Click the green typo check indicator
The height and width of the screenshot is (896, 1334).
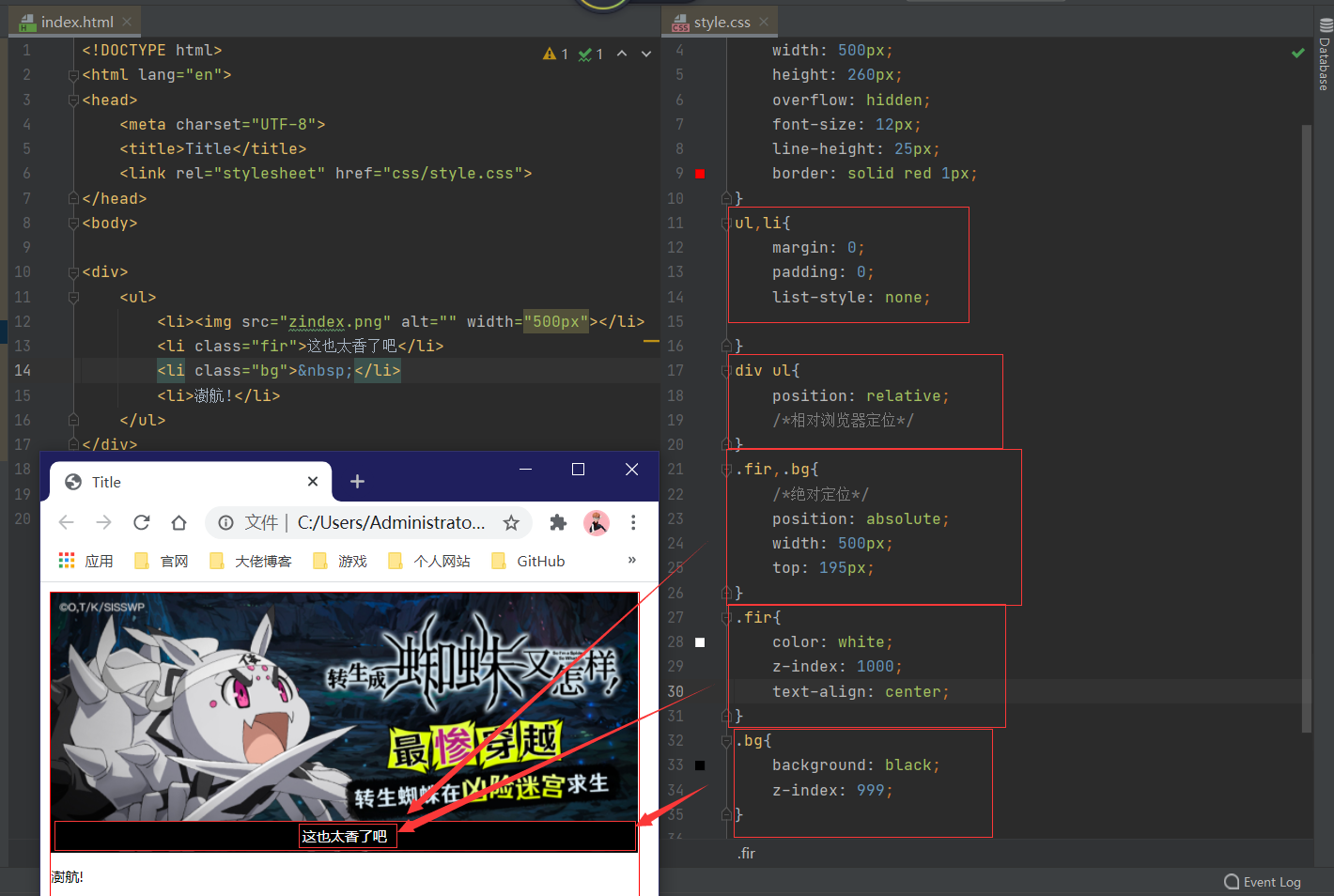tap(590, 54)
